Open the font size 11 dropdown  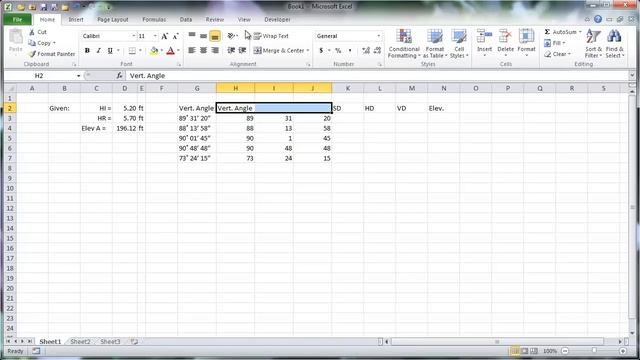coord(155,36)
